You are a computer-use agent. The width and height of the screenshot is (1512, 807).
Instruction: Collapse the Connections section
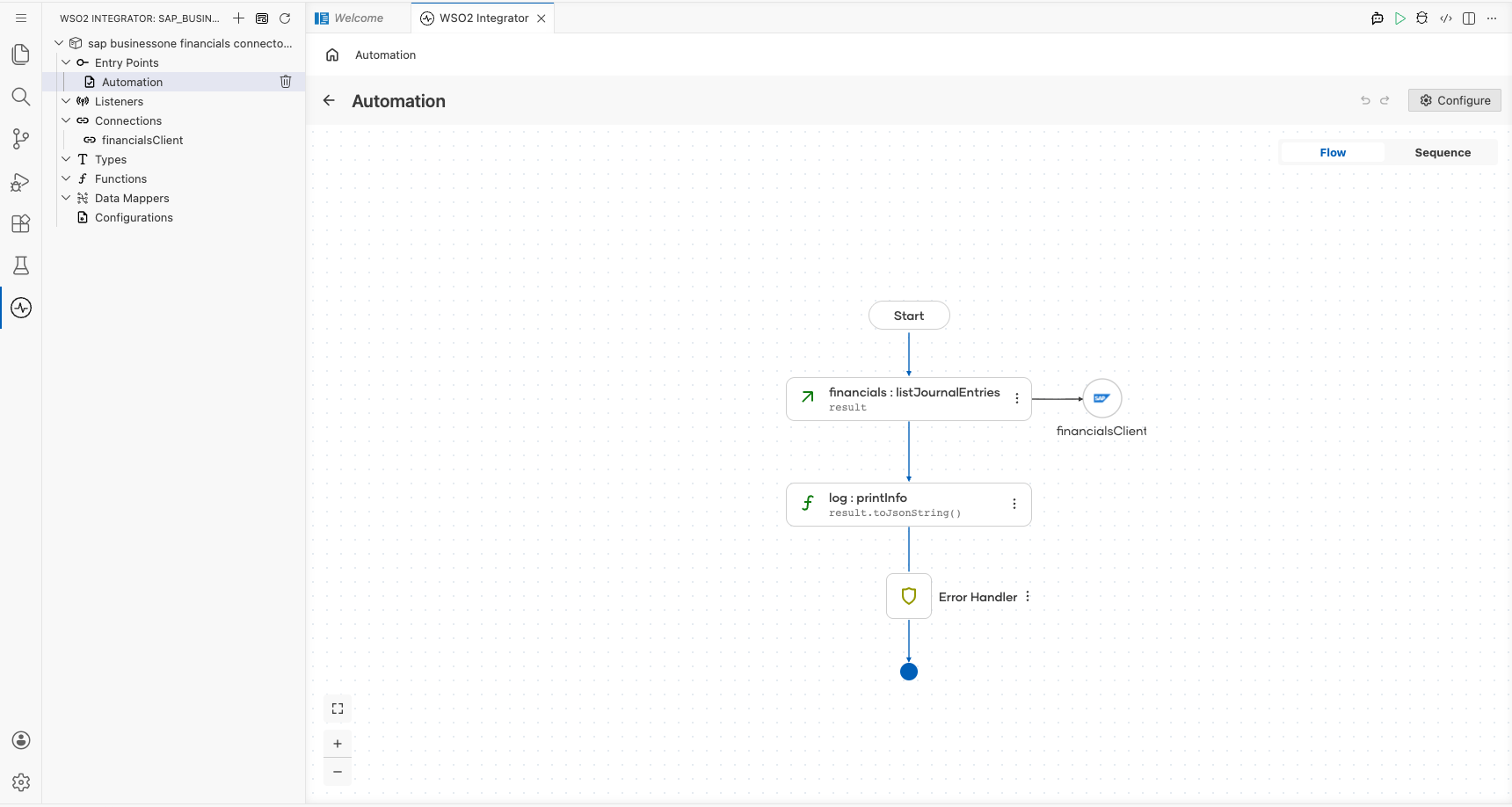(66, 120)
